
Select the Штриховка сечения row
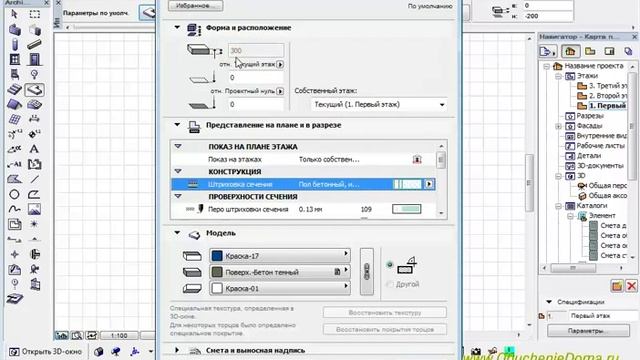click(303, 184)
